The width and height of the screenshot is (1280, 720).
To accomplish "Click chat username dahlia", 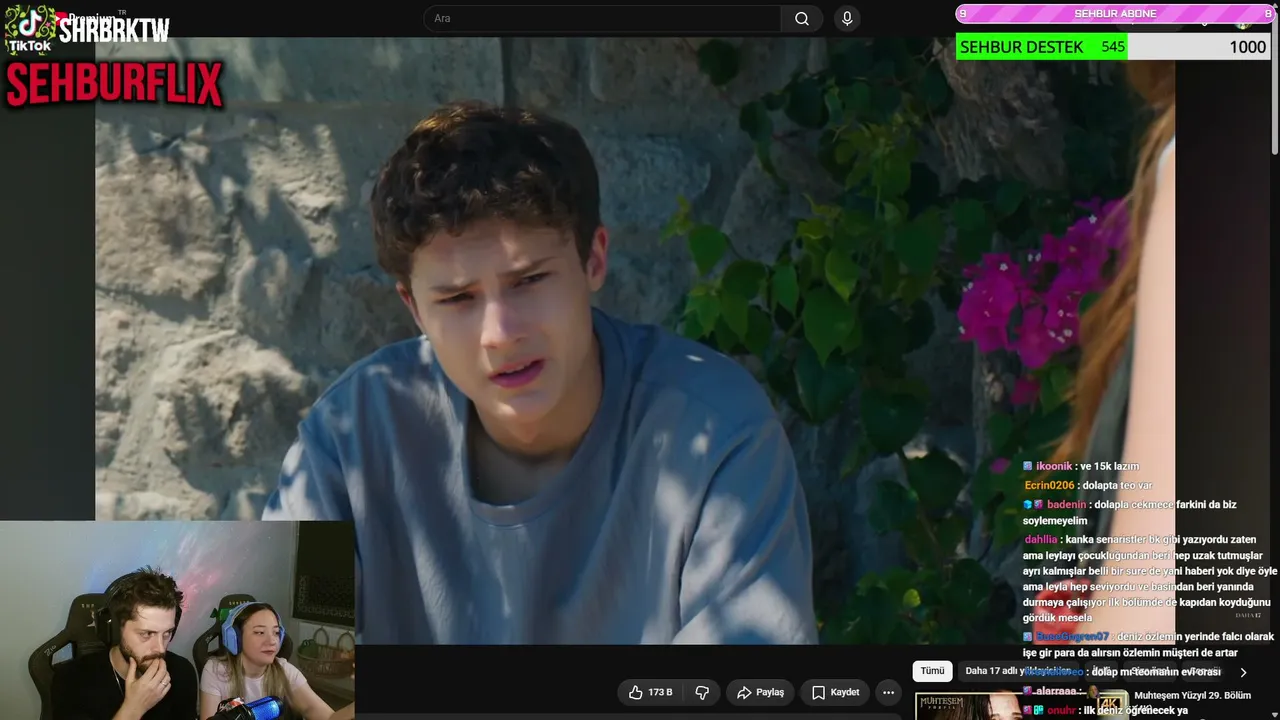I will [x=1040, y=539].
